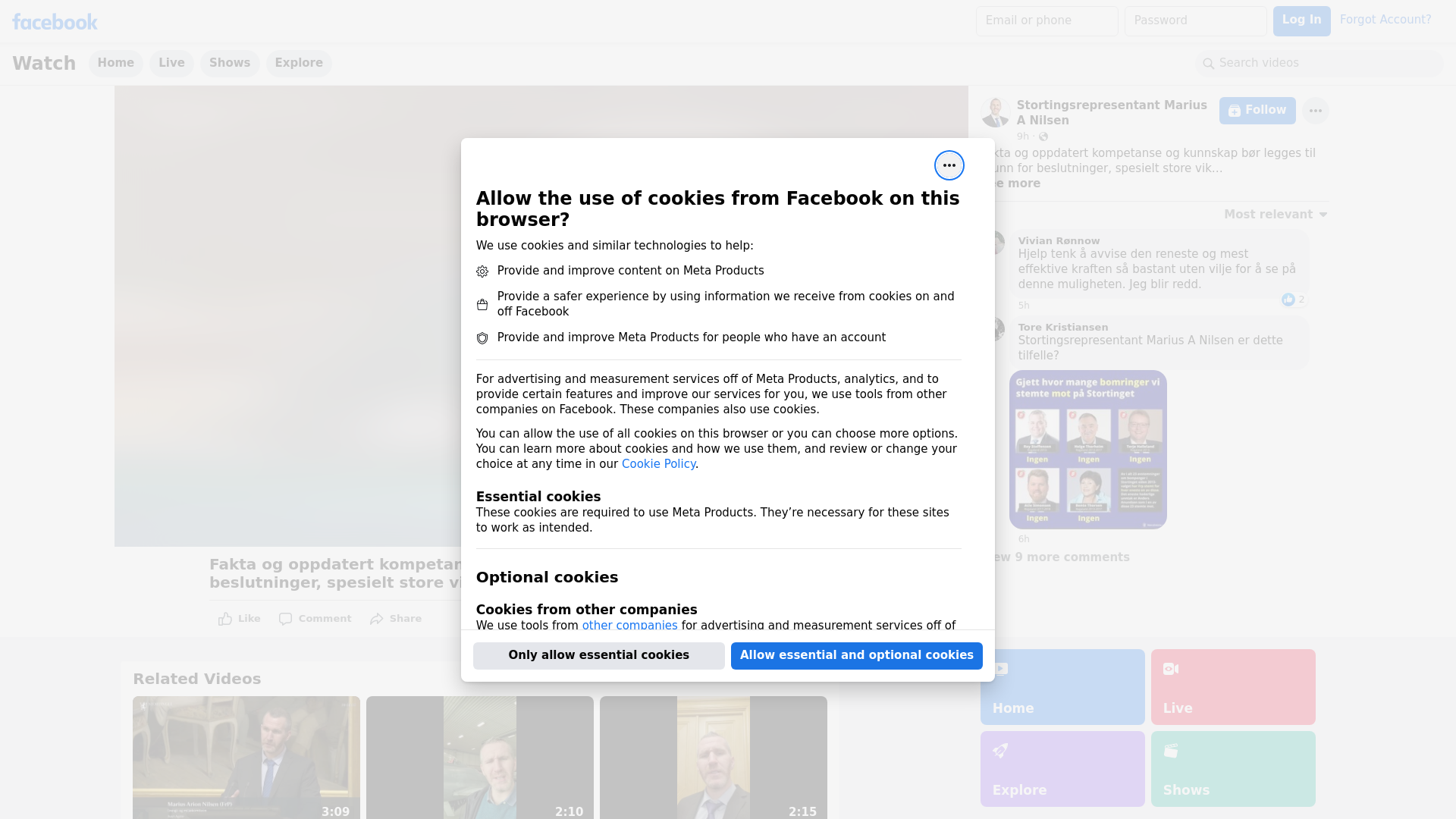Open the other companies link
The height and width of the screenshot is (819, 1456).
point(629,626)
